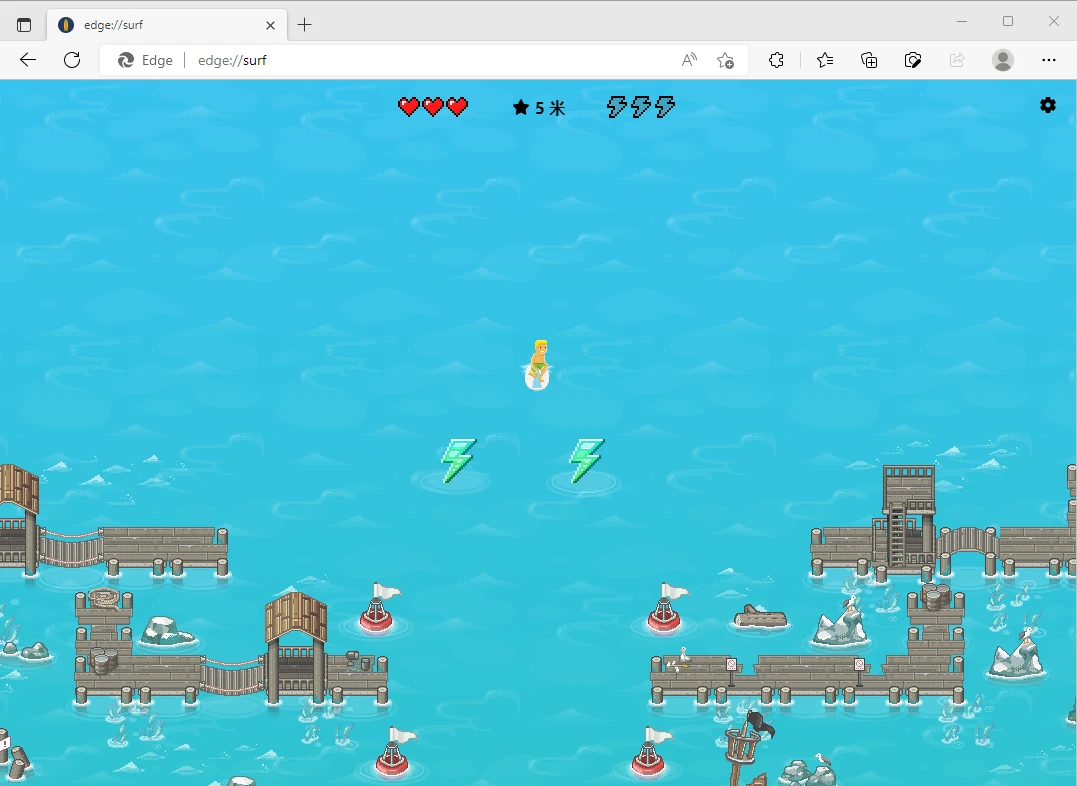
Task: Click the '5 米' distance score
Action: 550,108
